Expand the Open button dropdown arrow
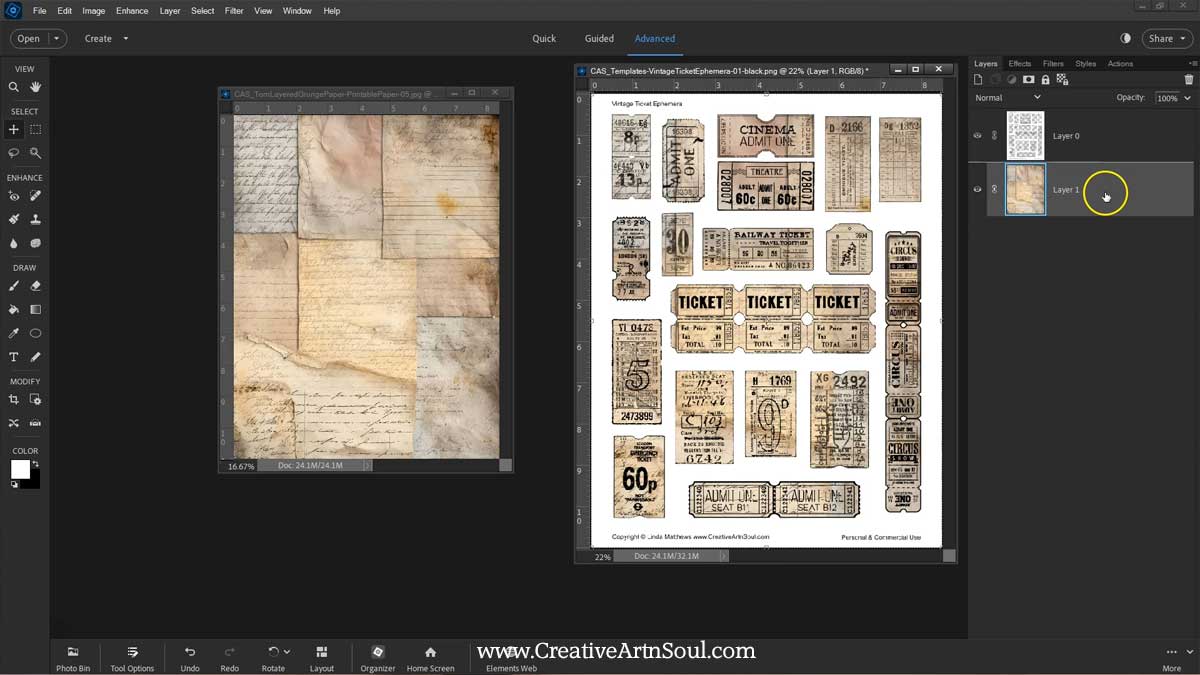The height and width of the screenshot is (675, 1200). click(x=57, y=39)
